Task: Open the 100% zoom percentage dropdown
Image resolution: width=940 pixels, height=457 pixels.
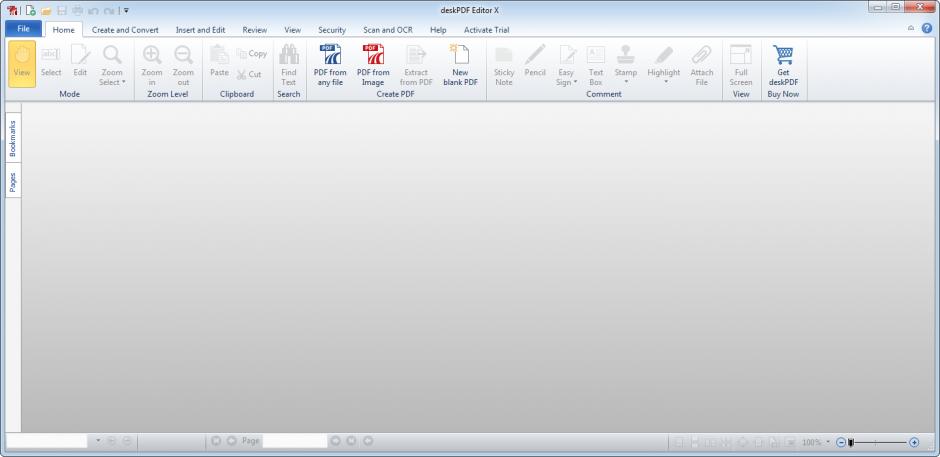Action: pos(828,442)
